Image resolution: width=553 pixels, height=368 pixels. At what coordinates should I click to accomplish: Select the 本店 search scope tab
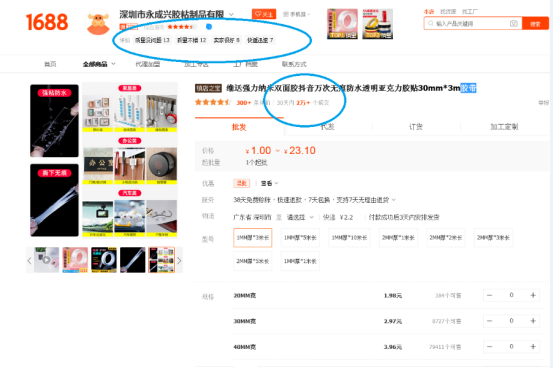[x=429, y=12]
